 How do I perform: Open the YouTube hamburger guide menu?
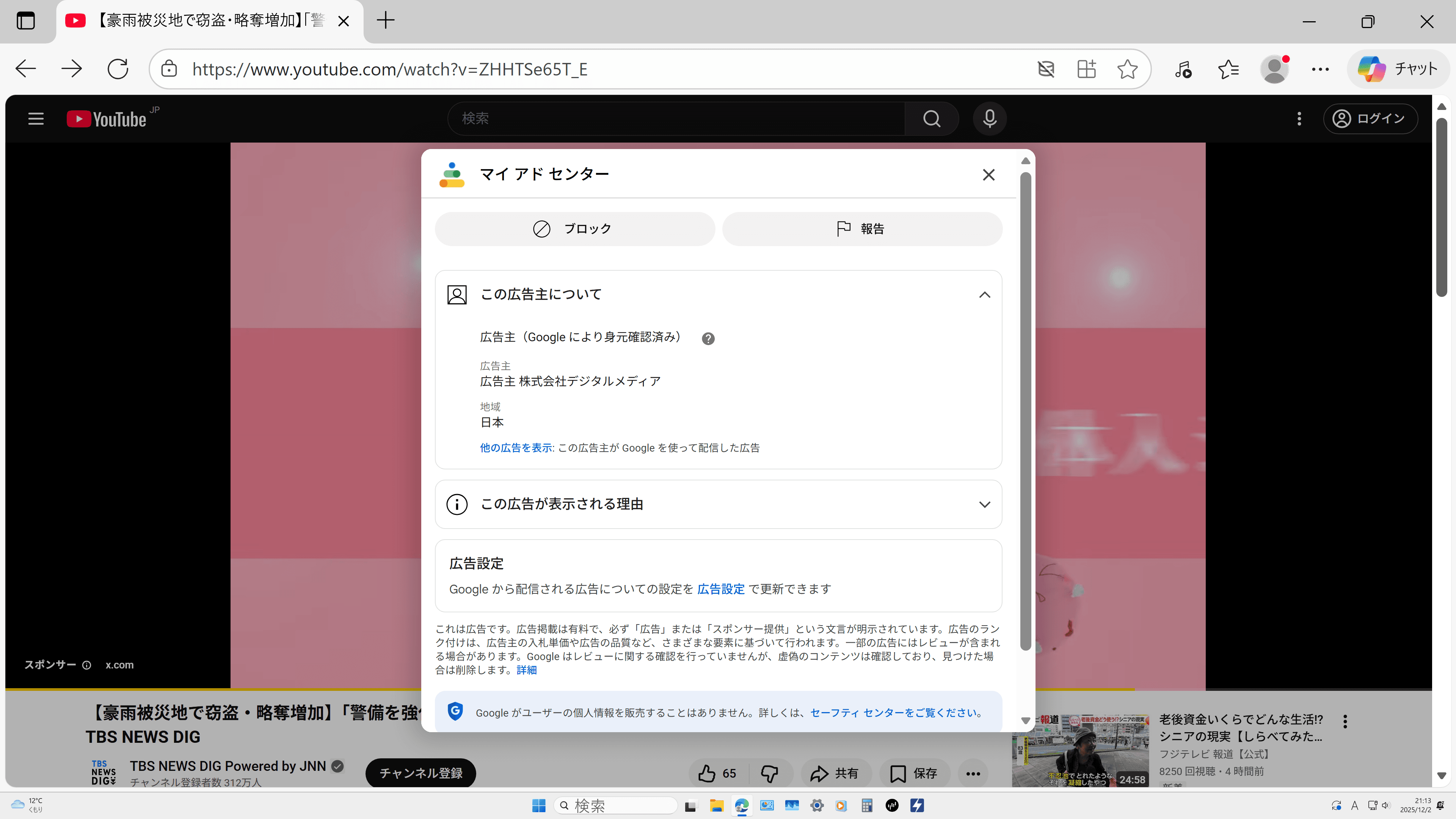click(36, 119)
